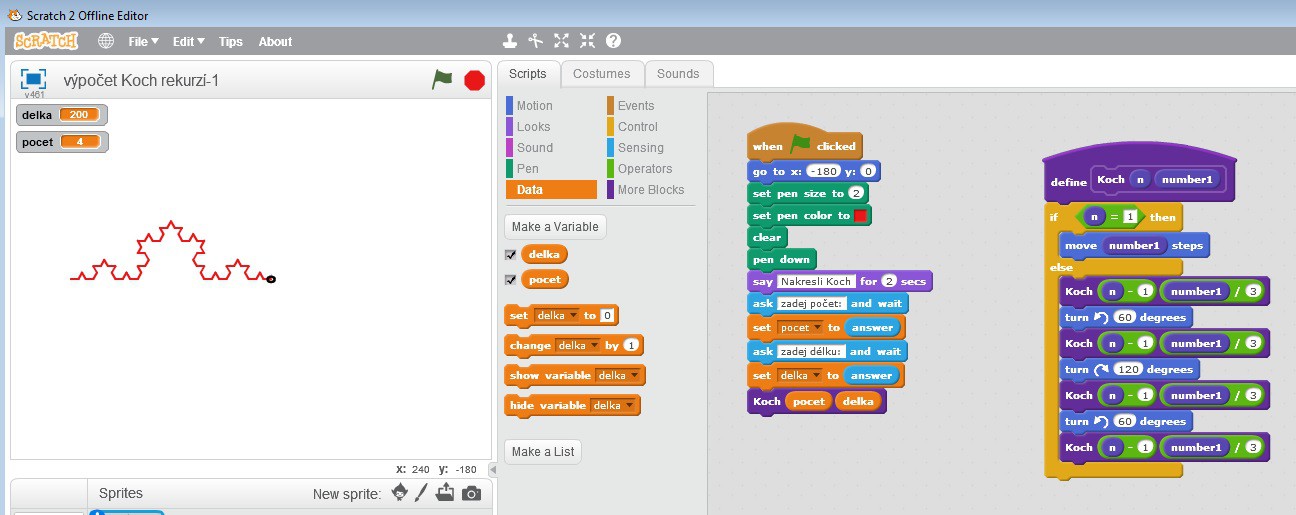Click the language globe icon
This screenshot has width=1296, height=515.
[x=106, y=41]
